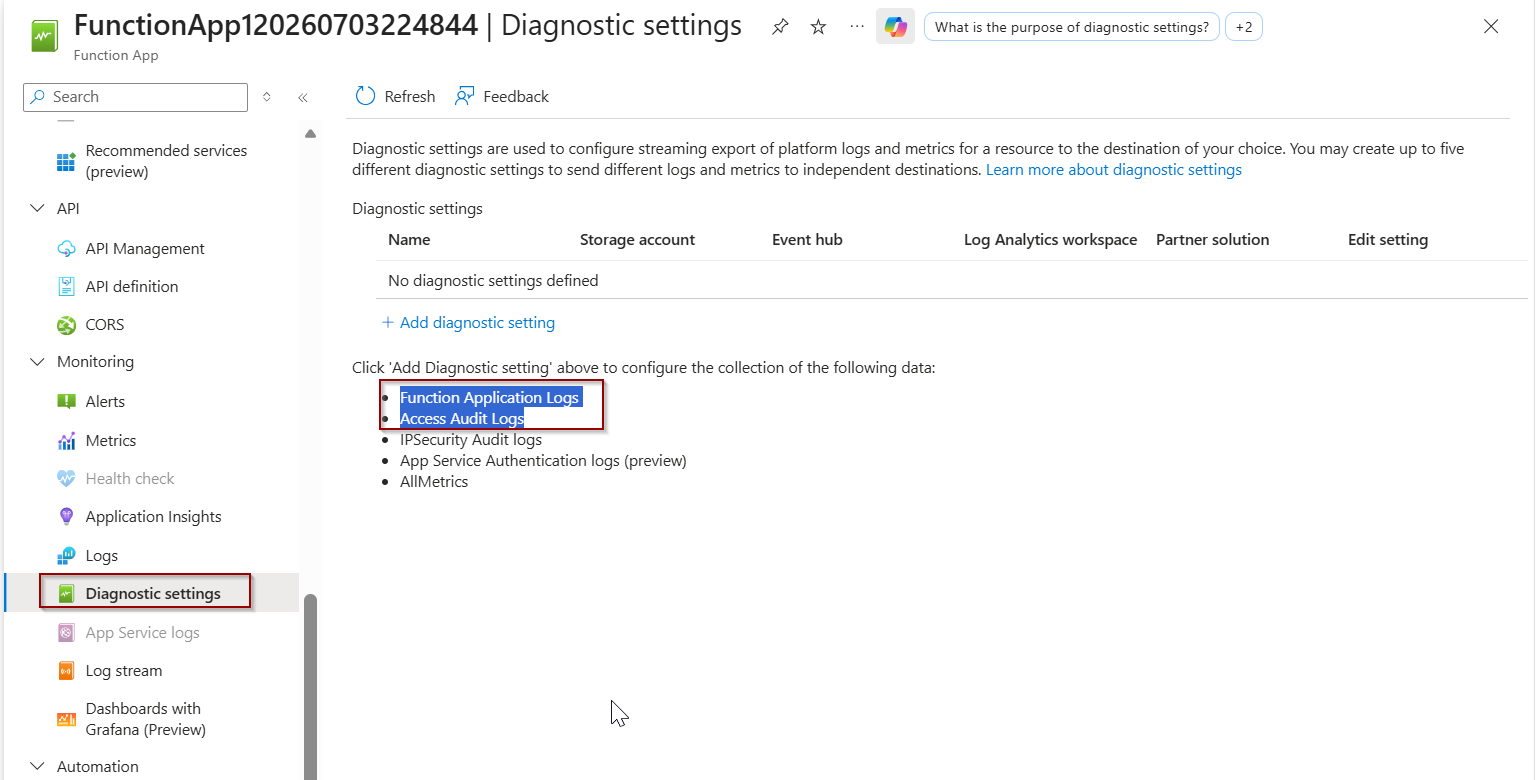Screen dimensions: 1540x780
Task: Click the App Service logs icon
Action: tap(67, 633)
